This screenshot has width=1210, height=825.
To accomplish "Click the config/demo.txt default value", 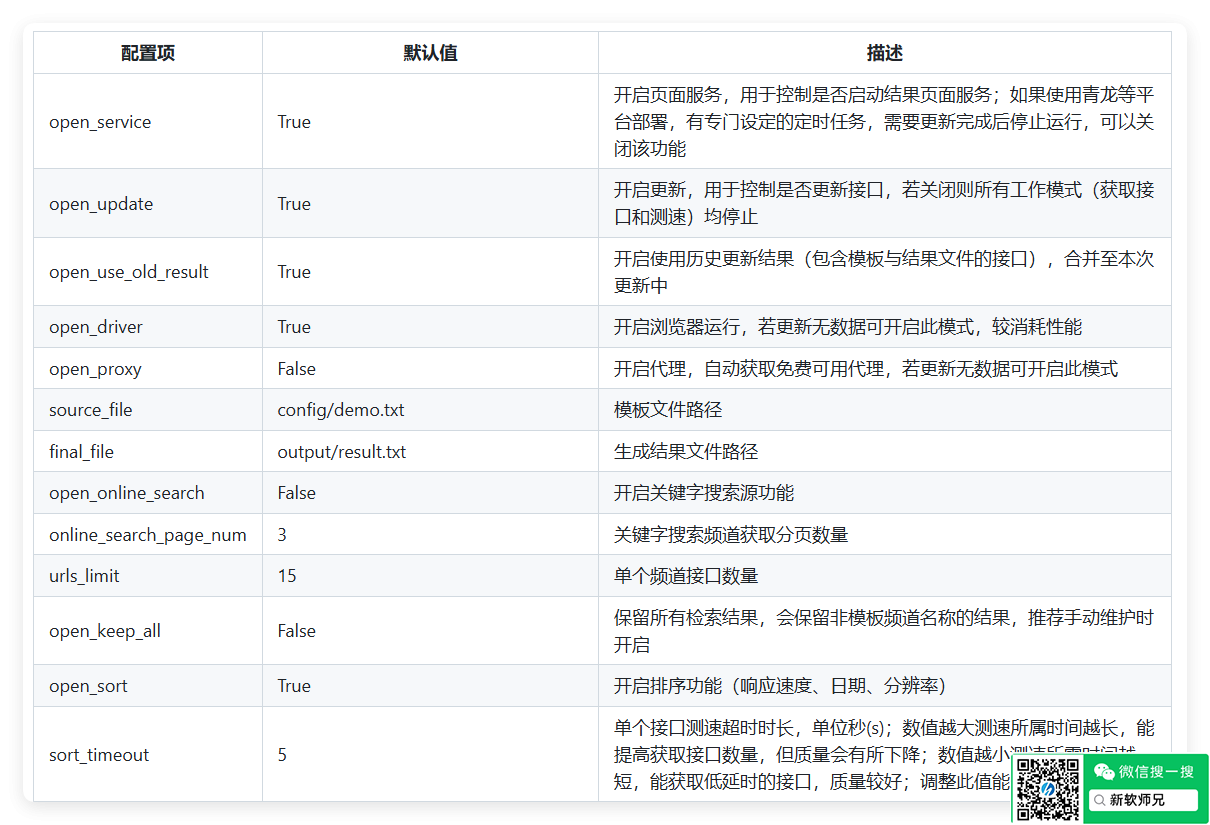I will coord(341,410).
